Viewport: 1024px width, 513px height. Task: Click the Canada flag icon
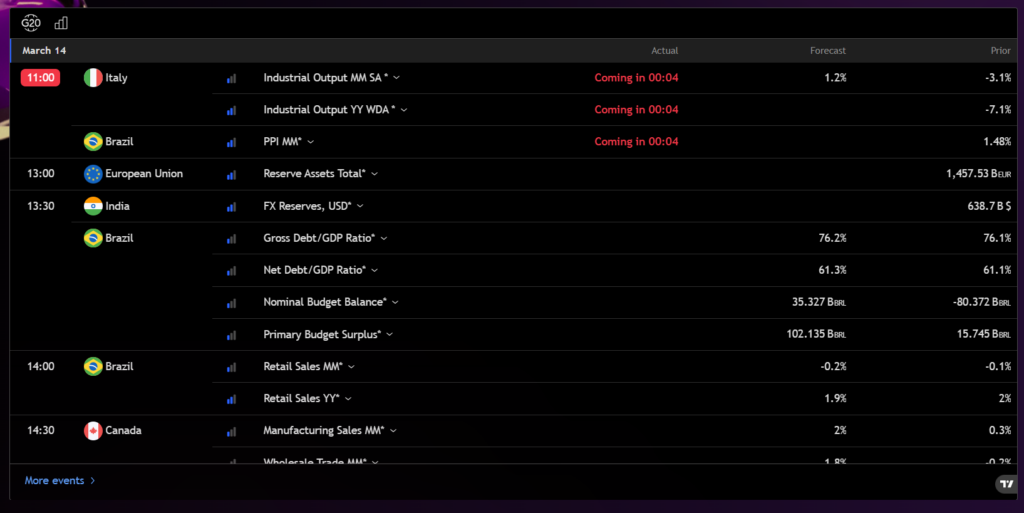[x=93, y=431]
